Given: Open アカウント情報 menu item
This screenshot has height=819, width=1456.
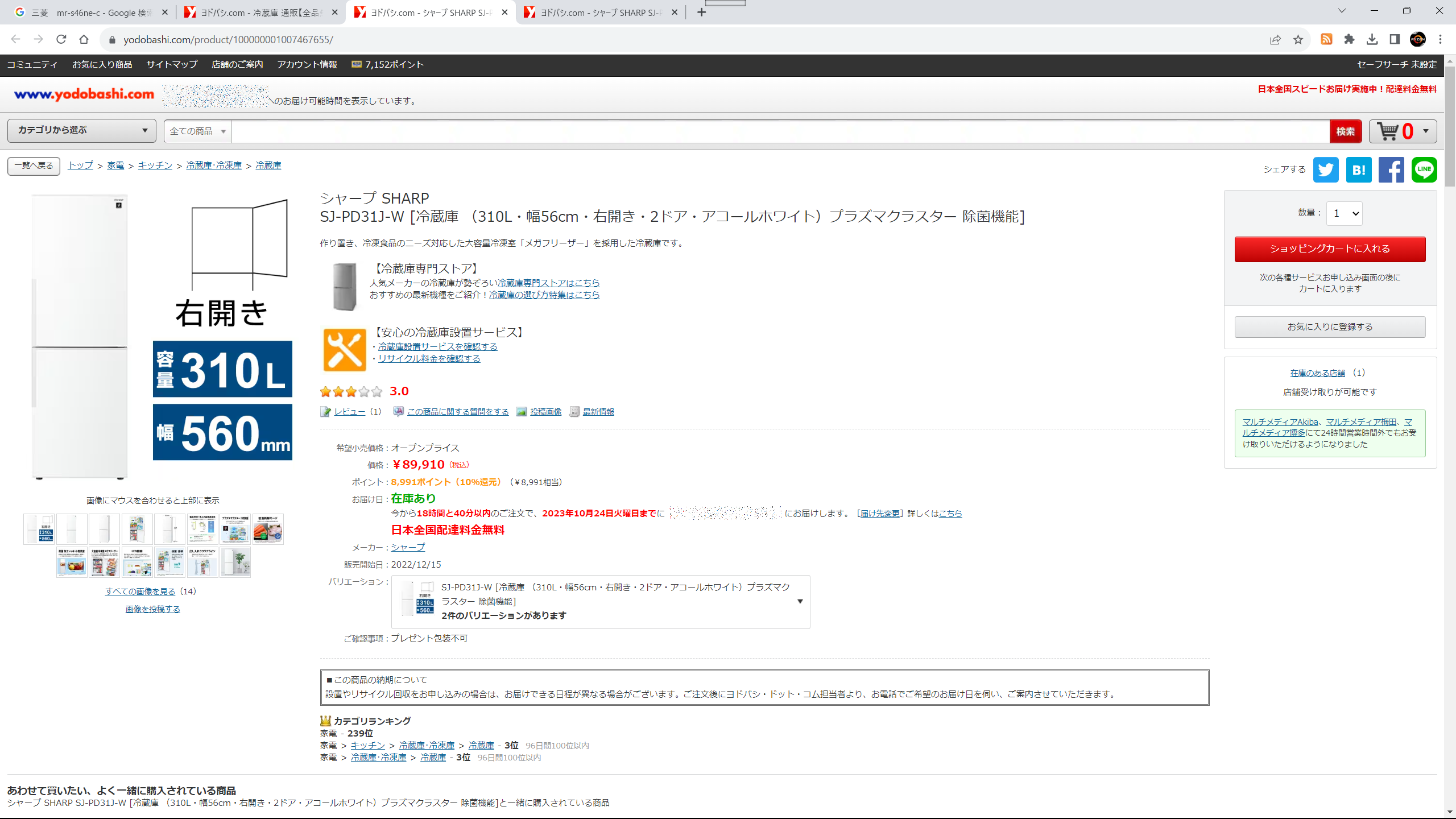Looking at the screenshot, I should 307,65.
